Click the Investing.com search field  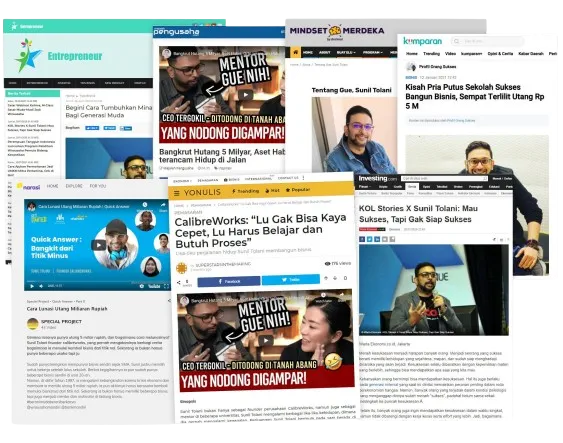tap(444, 178)
